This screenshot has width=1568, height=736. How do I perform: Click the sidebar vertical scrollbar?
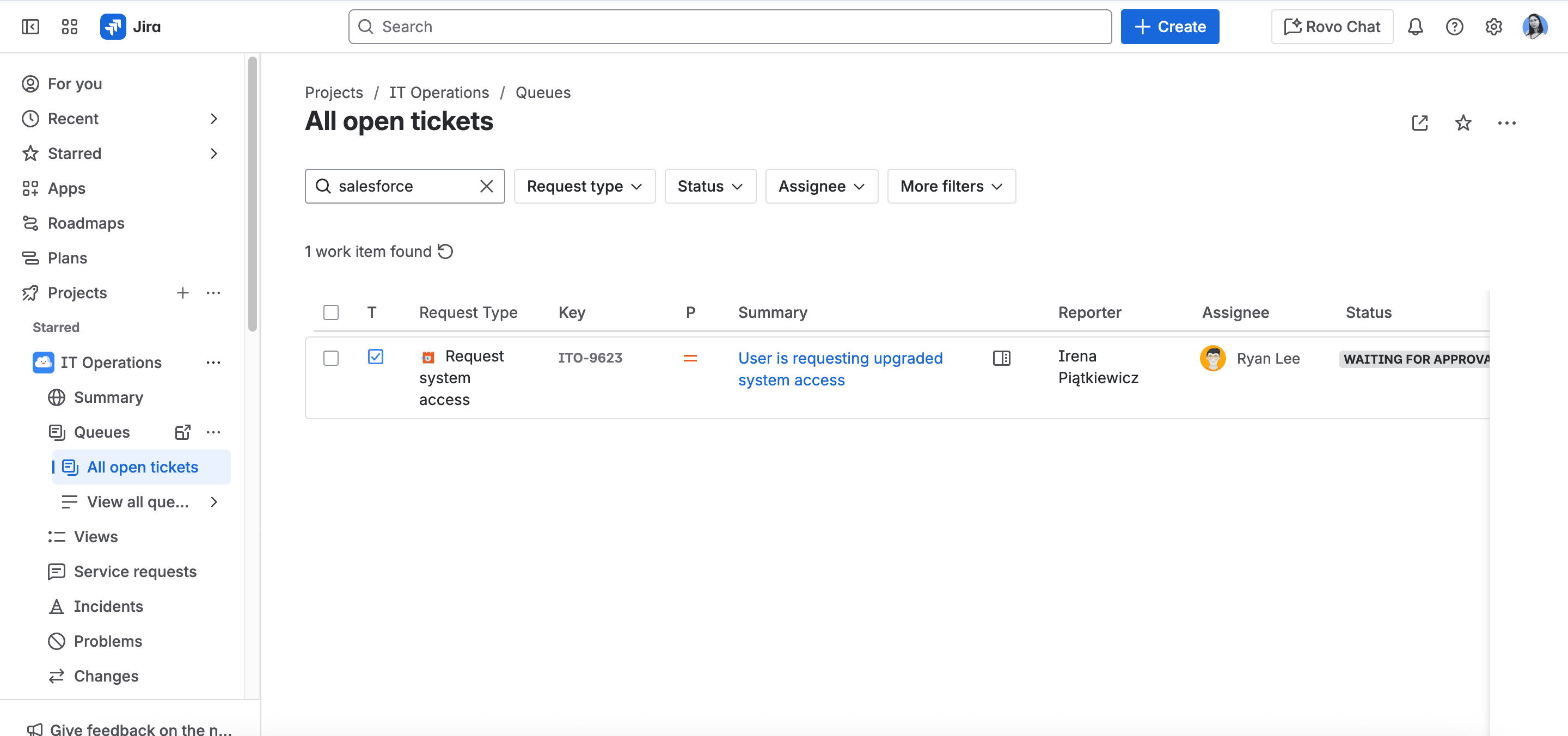252,195
